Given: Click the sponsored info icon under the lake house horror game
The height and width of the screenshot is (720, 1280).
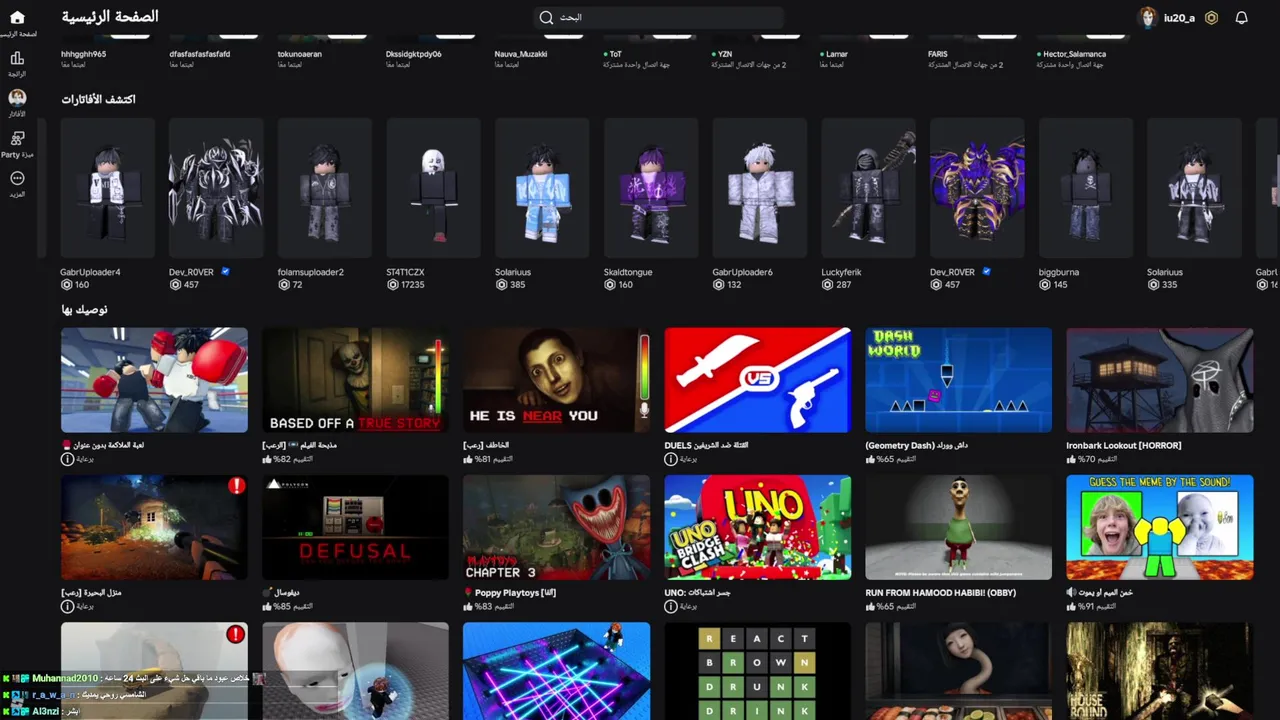Looking at the screenshot, I should (x=67, y=606).
